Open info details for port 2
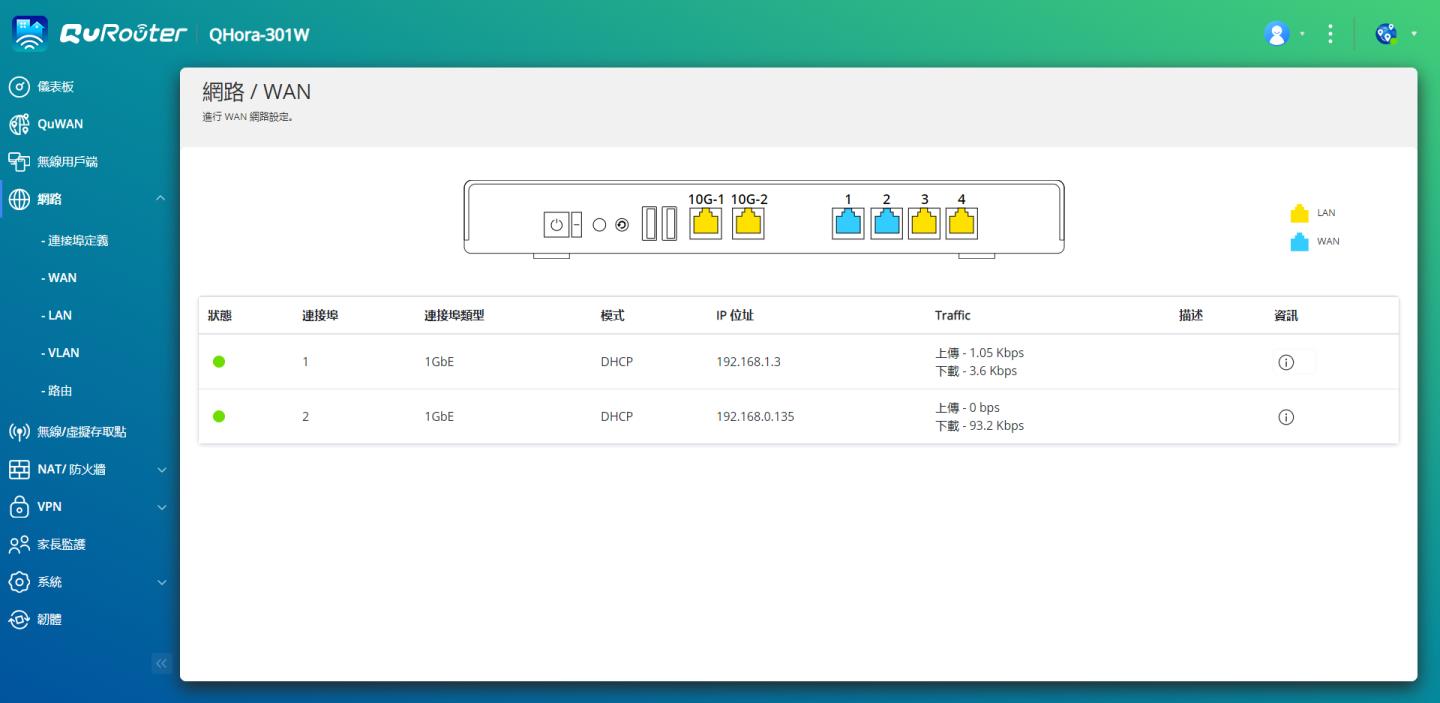Image resolution: width=1440 pixels, height=703 pixels. pos(1286,416)
